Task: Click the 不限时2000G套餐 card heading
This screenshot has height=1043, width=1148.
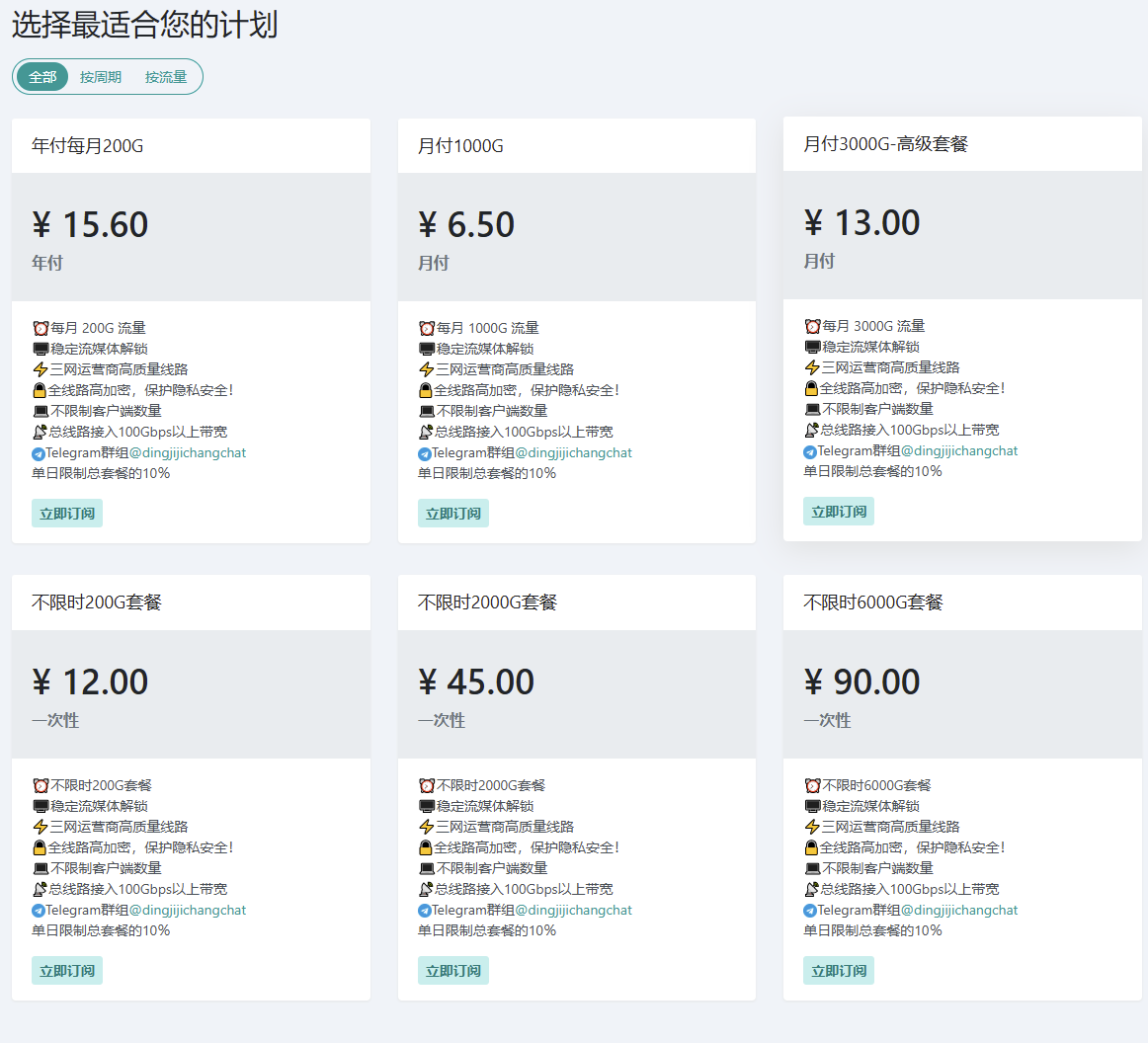Action: tap(487, 602)
